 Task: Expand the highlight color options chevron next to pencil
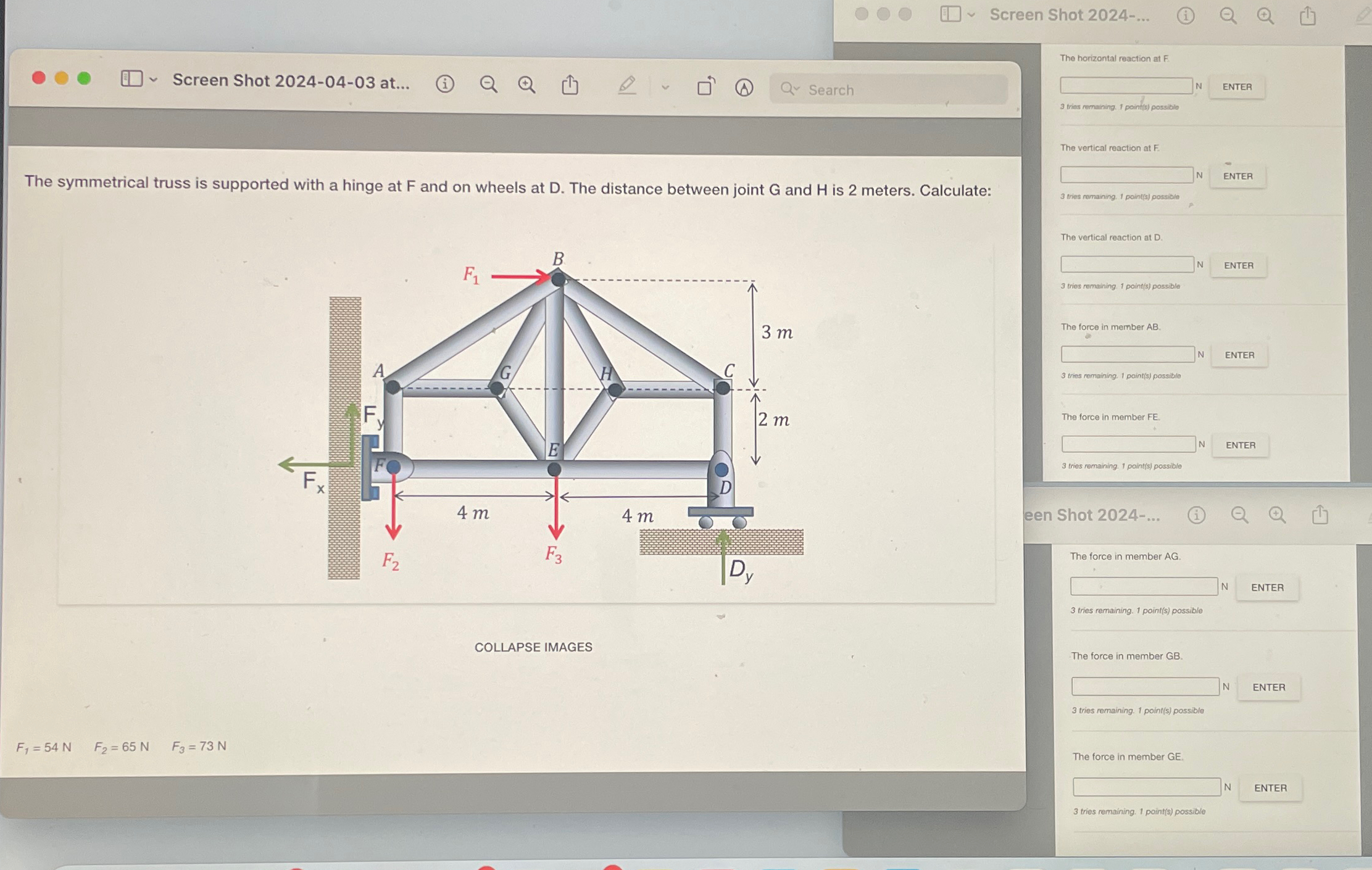665,87
